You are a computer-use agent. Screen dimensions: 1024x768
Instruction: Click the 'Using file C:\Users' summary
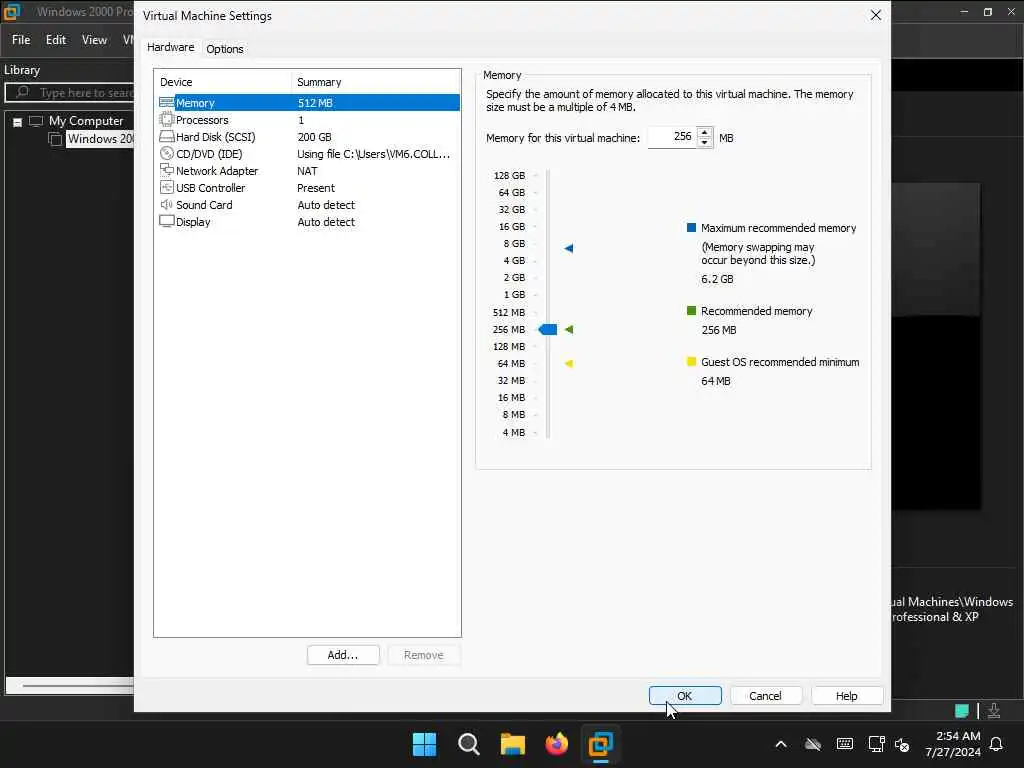point(374,153)
